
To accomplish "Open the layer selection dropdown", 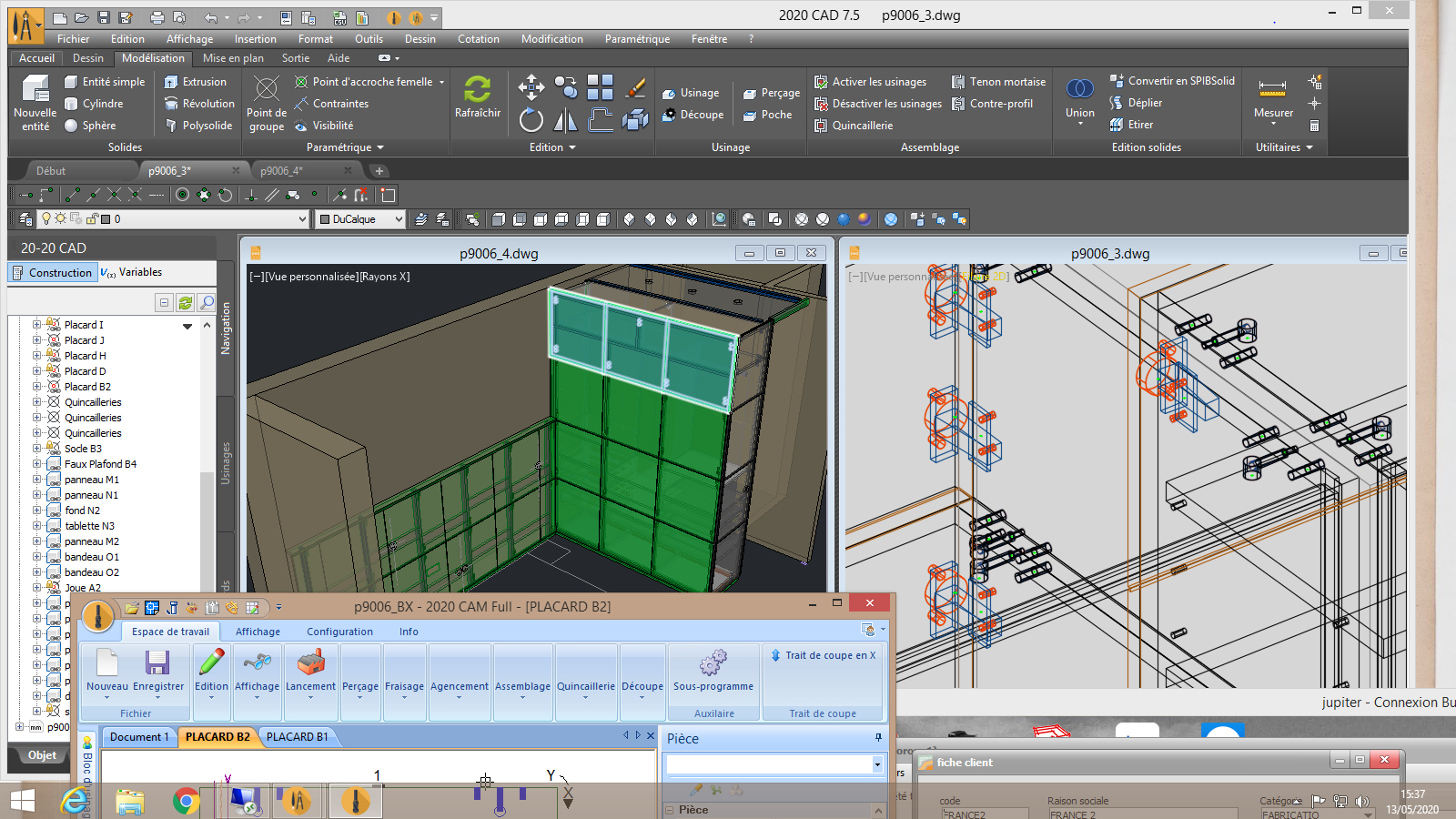I will [x=302, y=218].
